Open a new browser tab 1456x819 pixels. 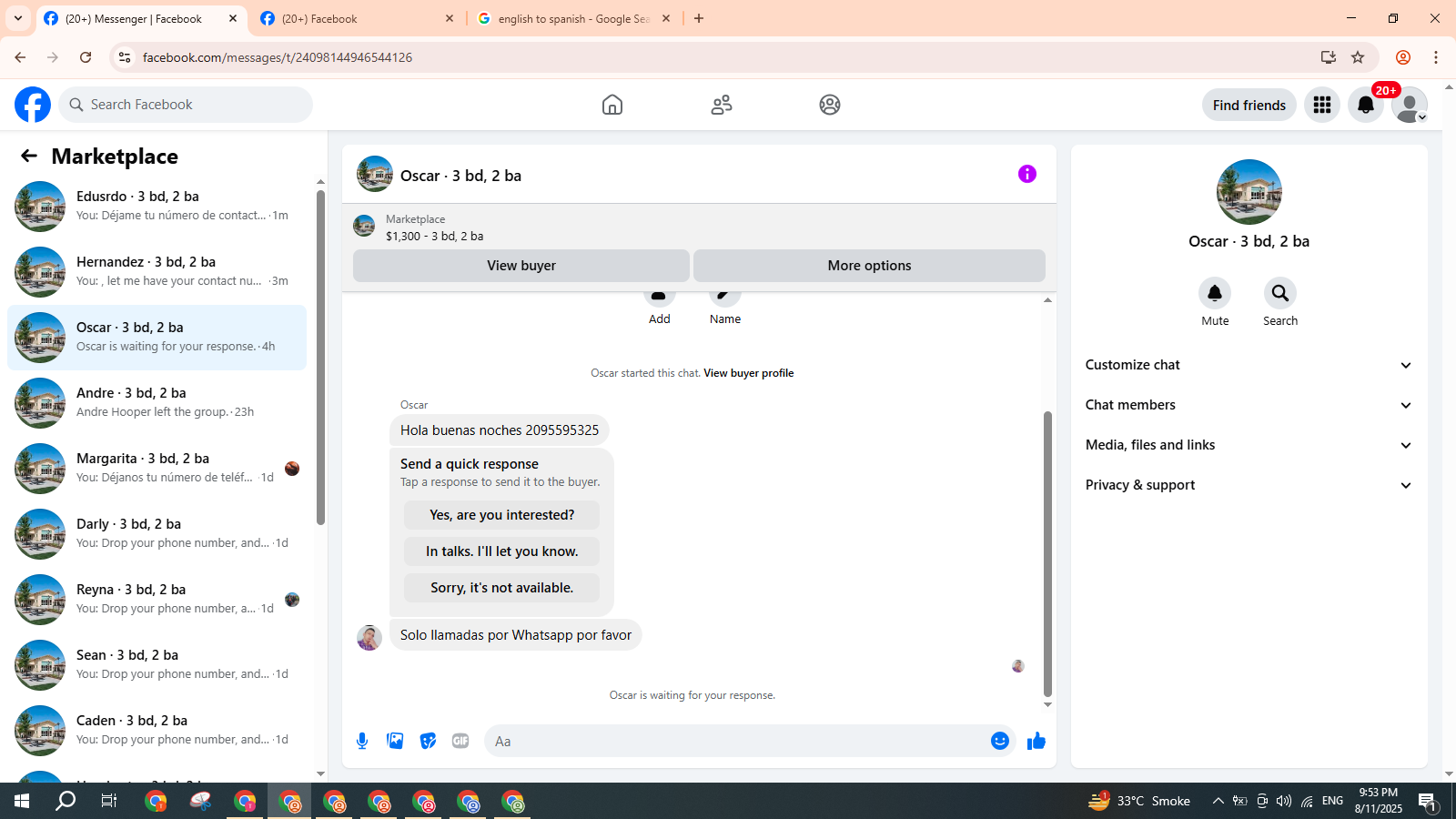click(x=699, y=18)
